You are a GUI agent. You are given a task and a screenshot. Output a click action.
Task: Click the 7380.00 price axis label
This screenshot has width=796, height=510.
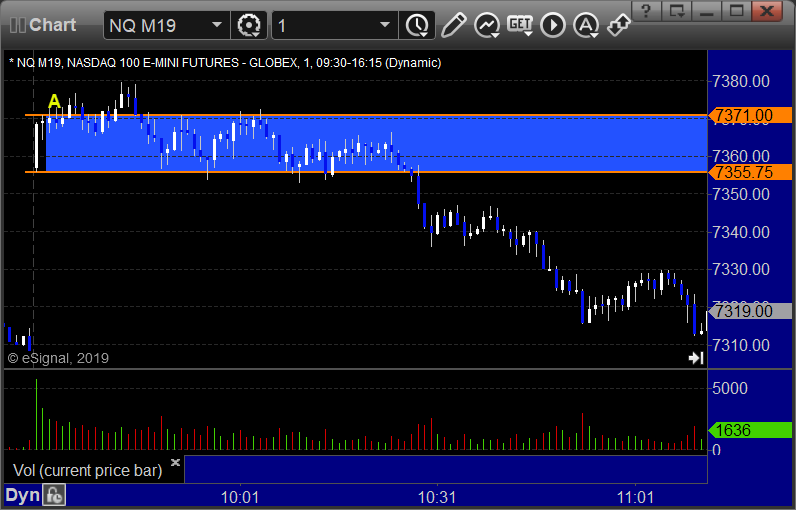point(741,81)
